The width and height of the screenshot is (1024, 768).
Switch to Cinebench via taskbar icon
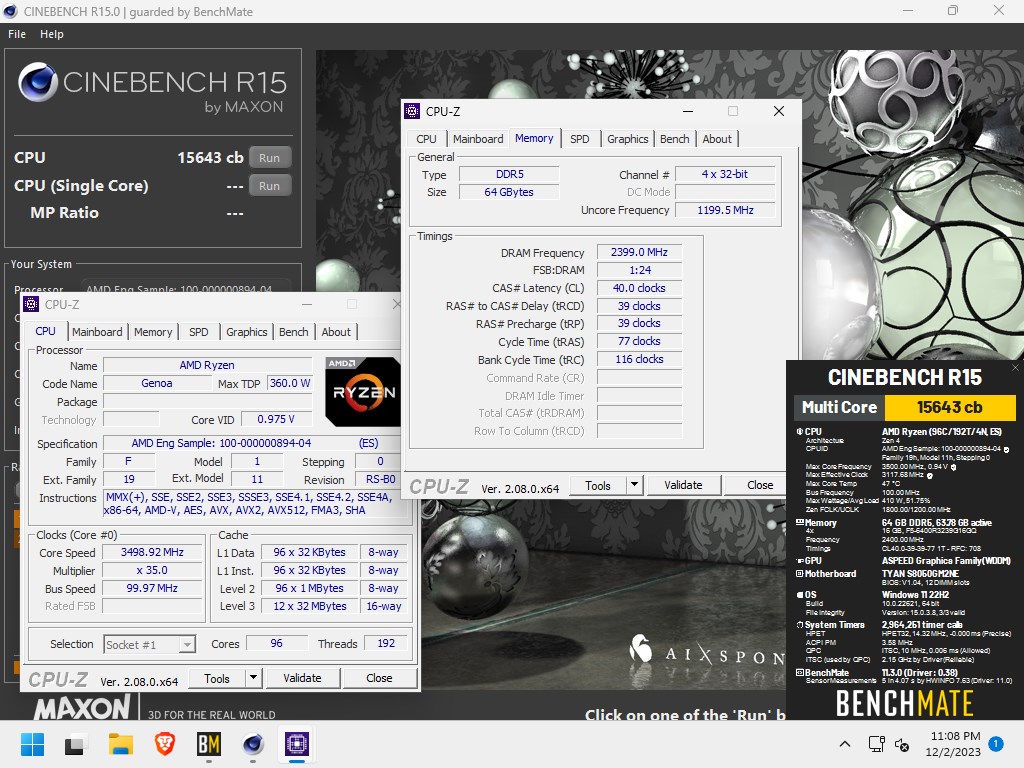(253, 744)
